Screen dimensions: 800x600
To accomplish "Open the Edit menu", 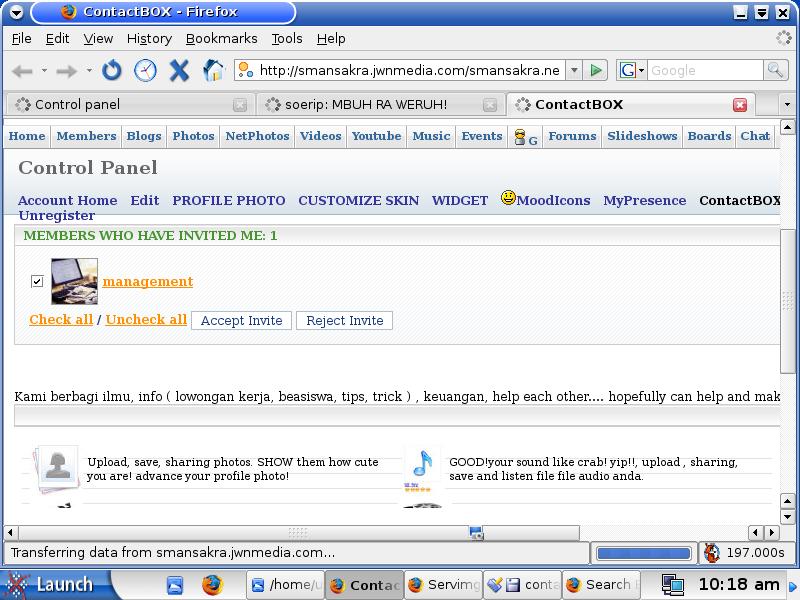I will point(57,39).
